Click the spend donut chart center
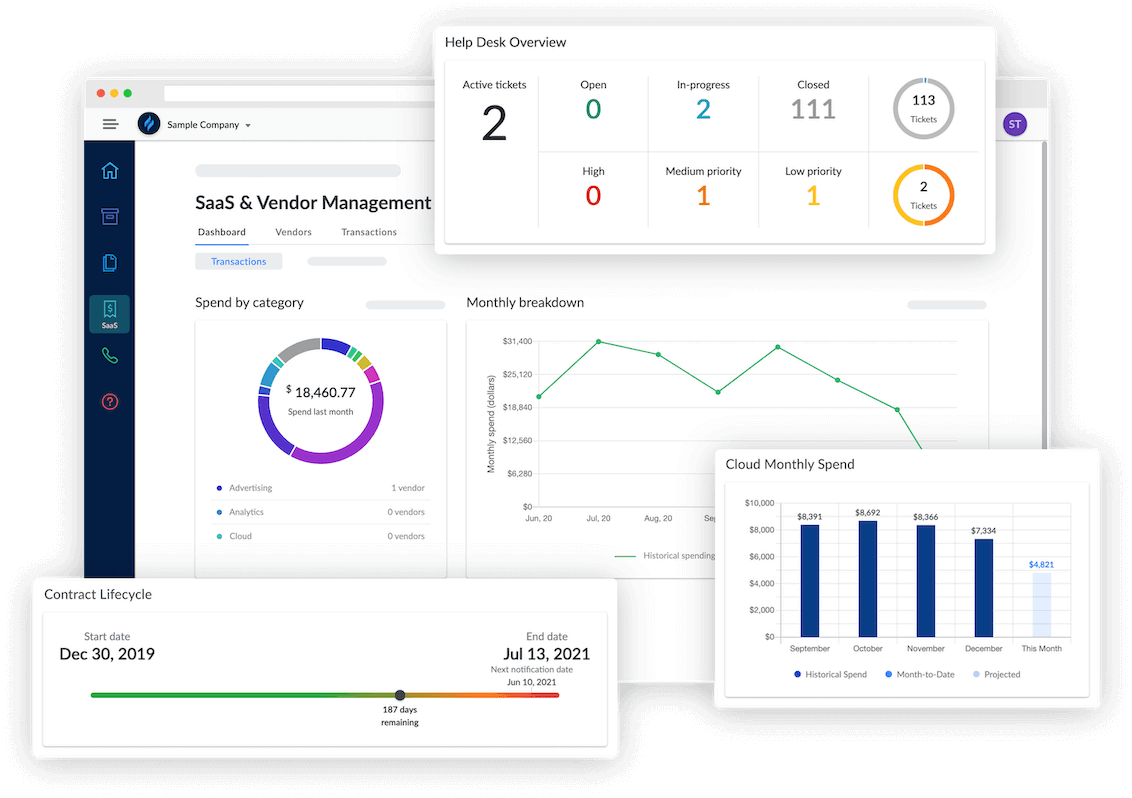 click(x=320, y=400)
